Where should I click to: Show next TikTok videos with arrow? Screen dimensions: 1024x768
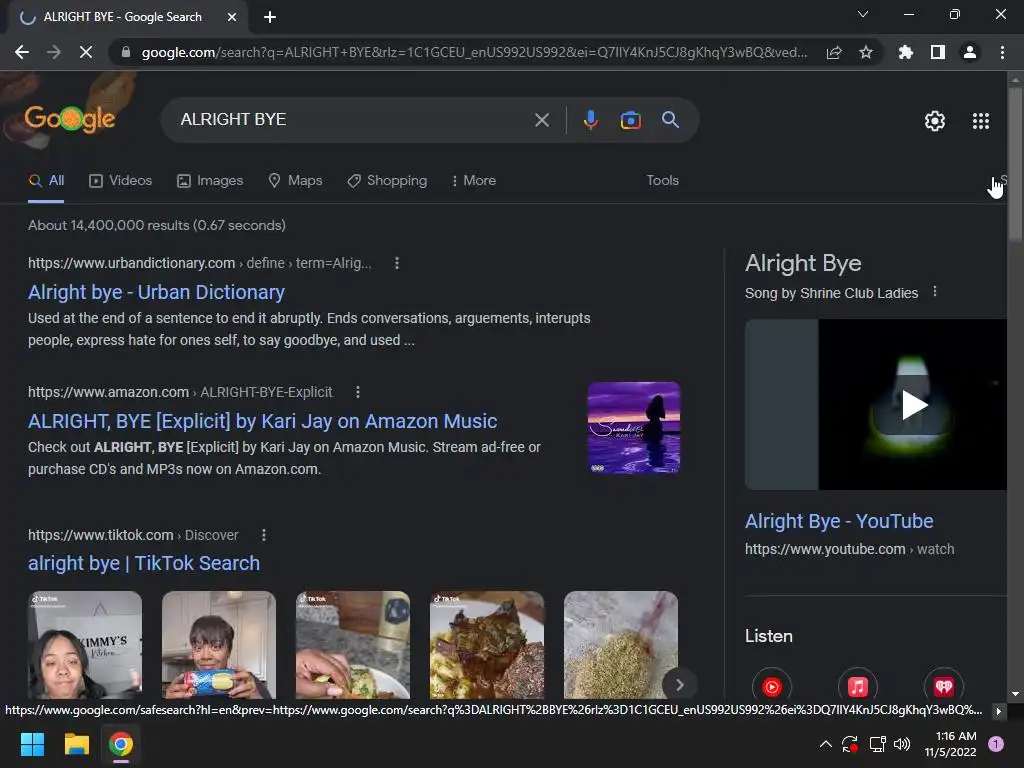click(679, 684)
